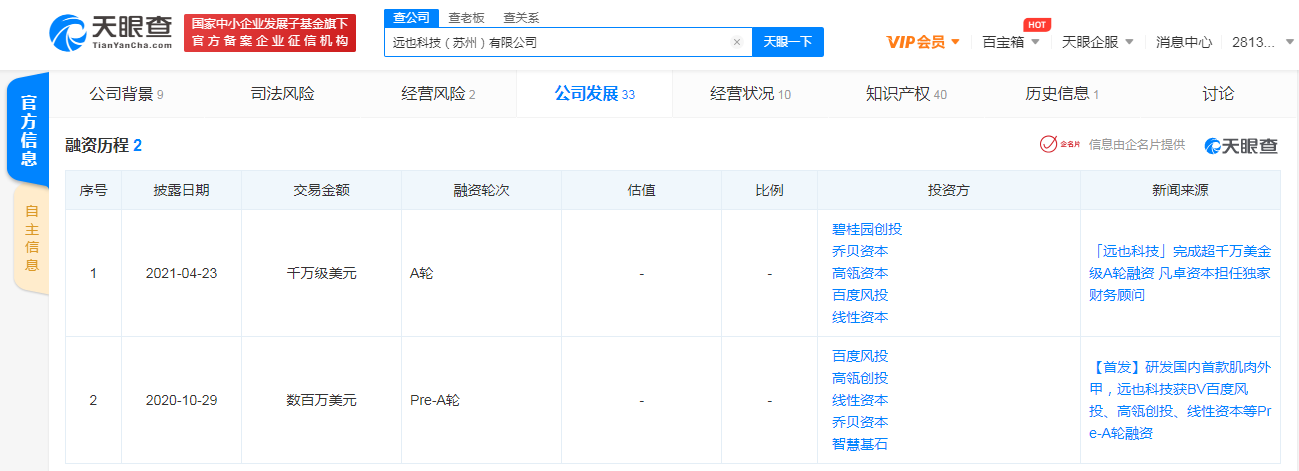Open investor 智慧基石
This screenshot has width=1299, height=471.
(x=859, y=444)
